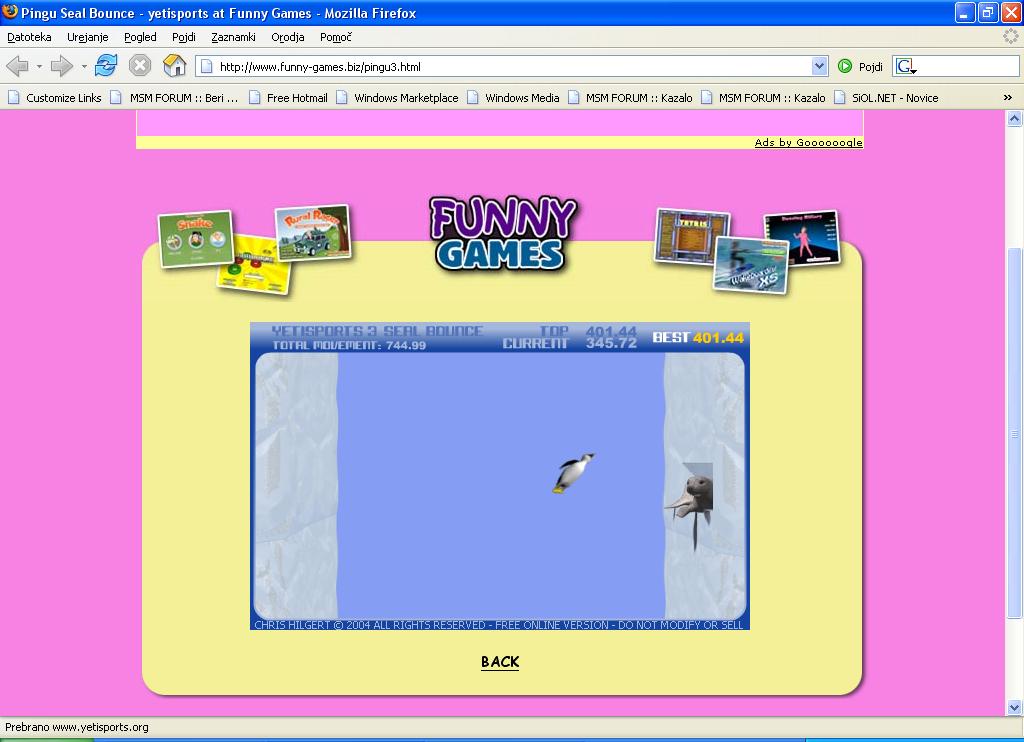Open the Orodja menu
This screenshot has height=742, width=1024.
pyautogui.click(x=288, y=37)
